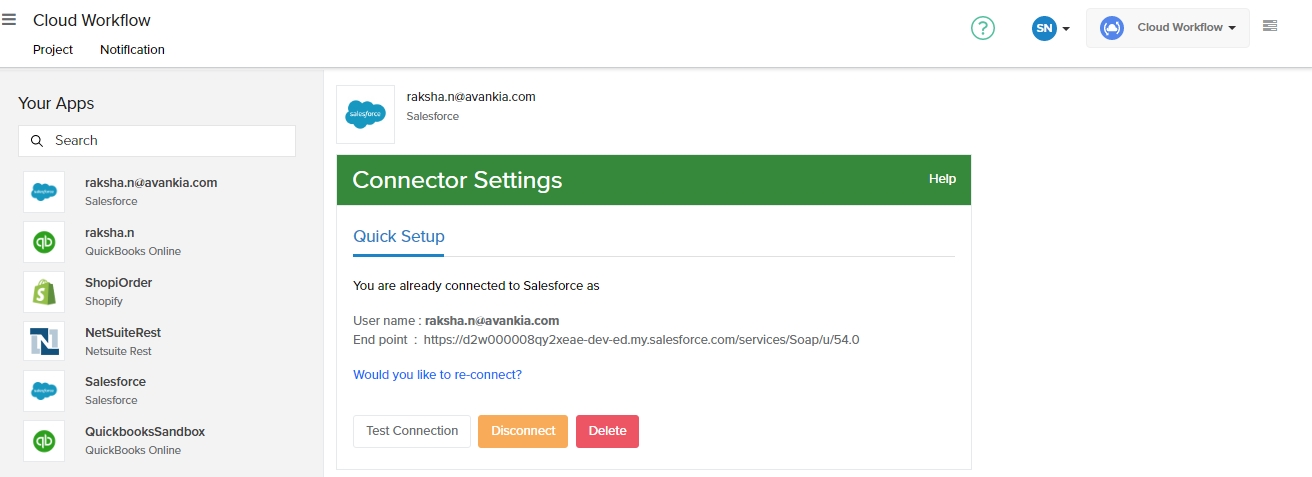This screenshot has height=477, width=1312.
Task: Open the ShopiOrder Shopify app icon
Action: (x=44, y=292)
